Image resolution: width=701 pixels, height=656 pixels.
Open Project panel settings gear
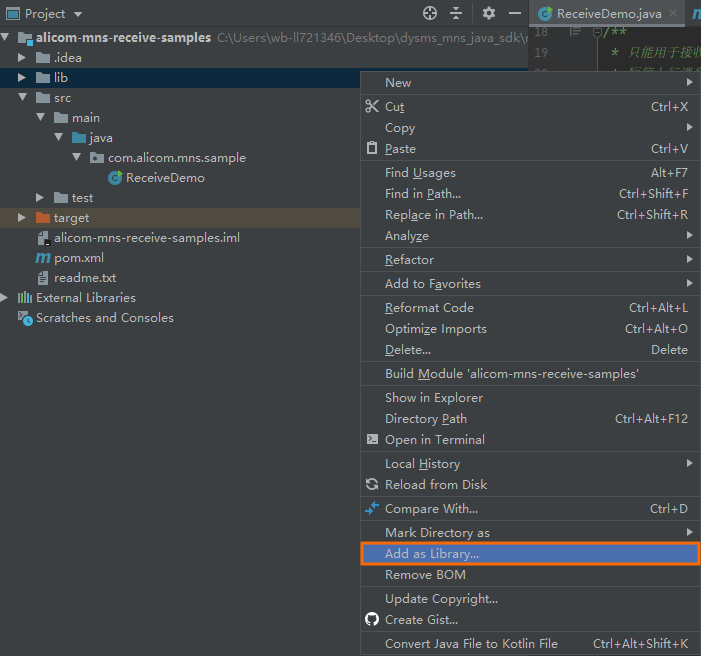pos(489,13)
